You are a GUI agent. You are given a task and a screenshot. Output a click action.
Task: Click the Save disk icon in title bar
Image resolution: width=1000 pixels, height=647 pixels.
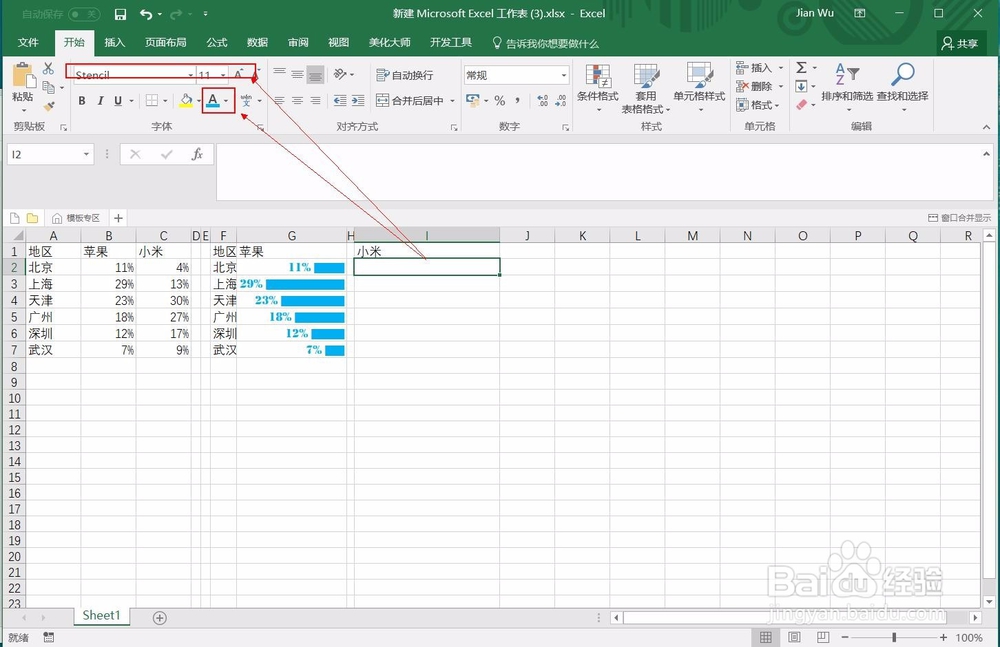120,14
